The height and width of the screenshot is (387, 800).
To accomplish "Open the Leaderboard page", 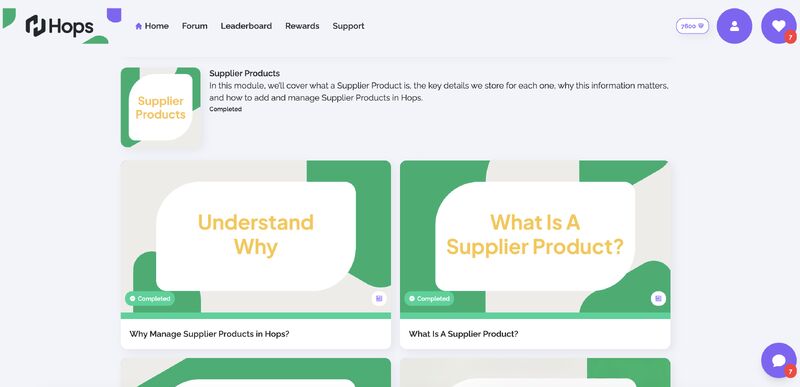I will coord(246,26).
